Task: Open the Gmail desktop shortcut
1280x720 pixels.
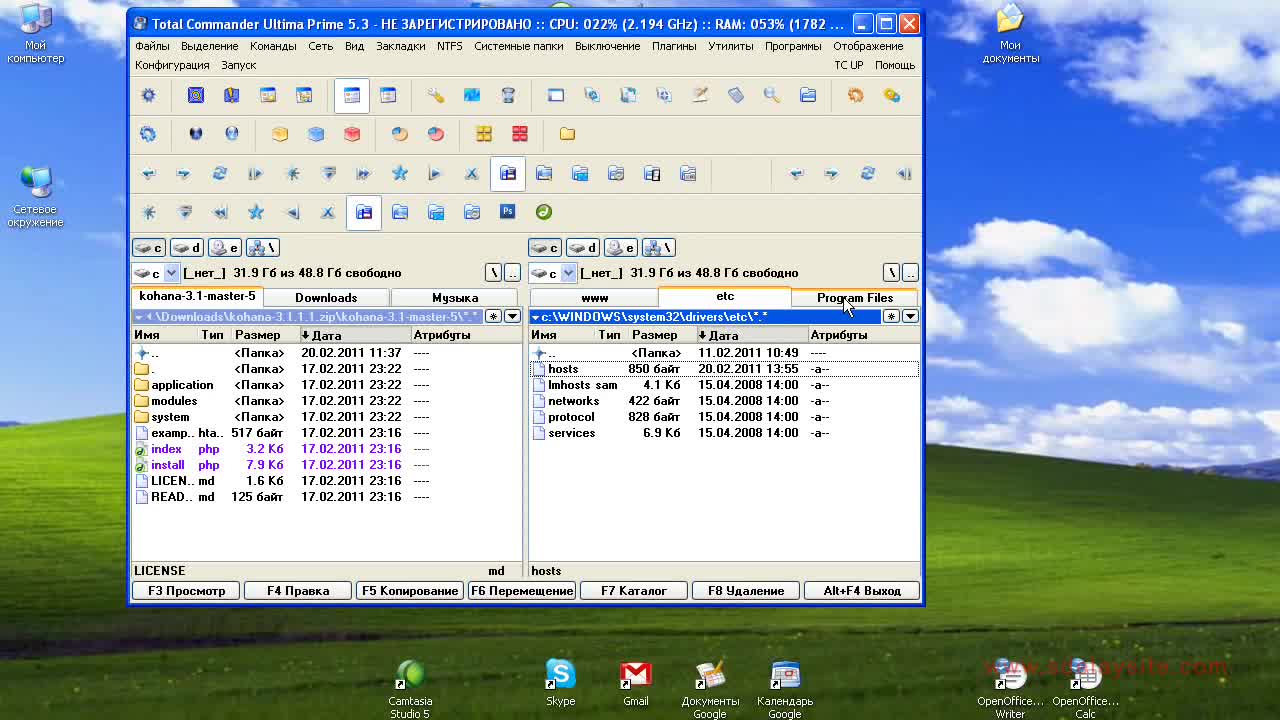Action: coord(636,682)
